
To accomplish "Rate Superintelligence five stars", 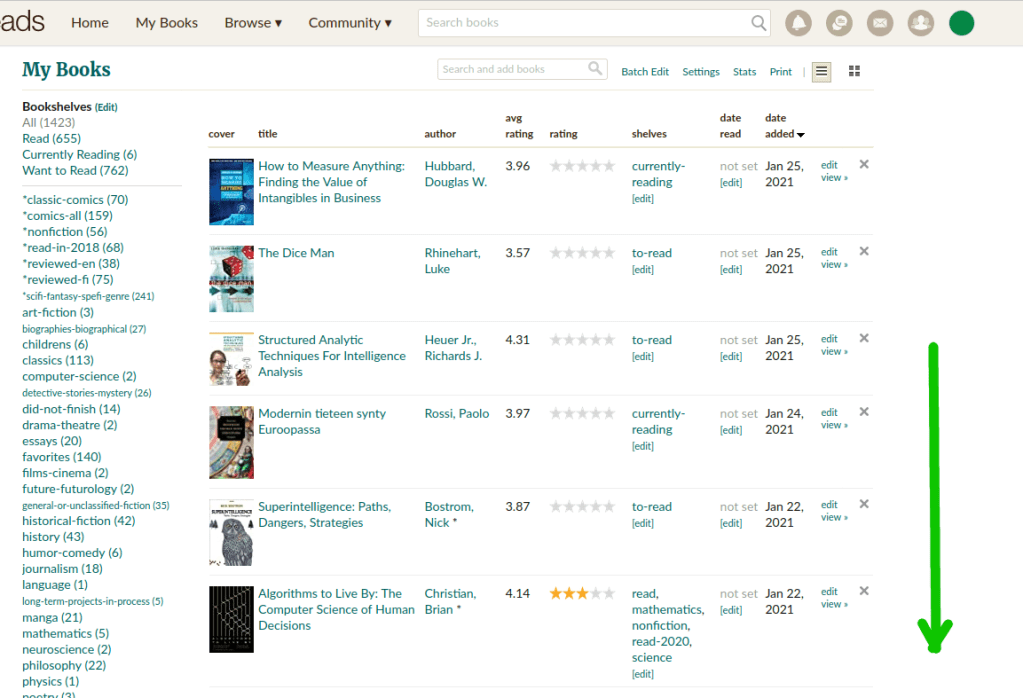I will pos(609,507).
